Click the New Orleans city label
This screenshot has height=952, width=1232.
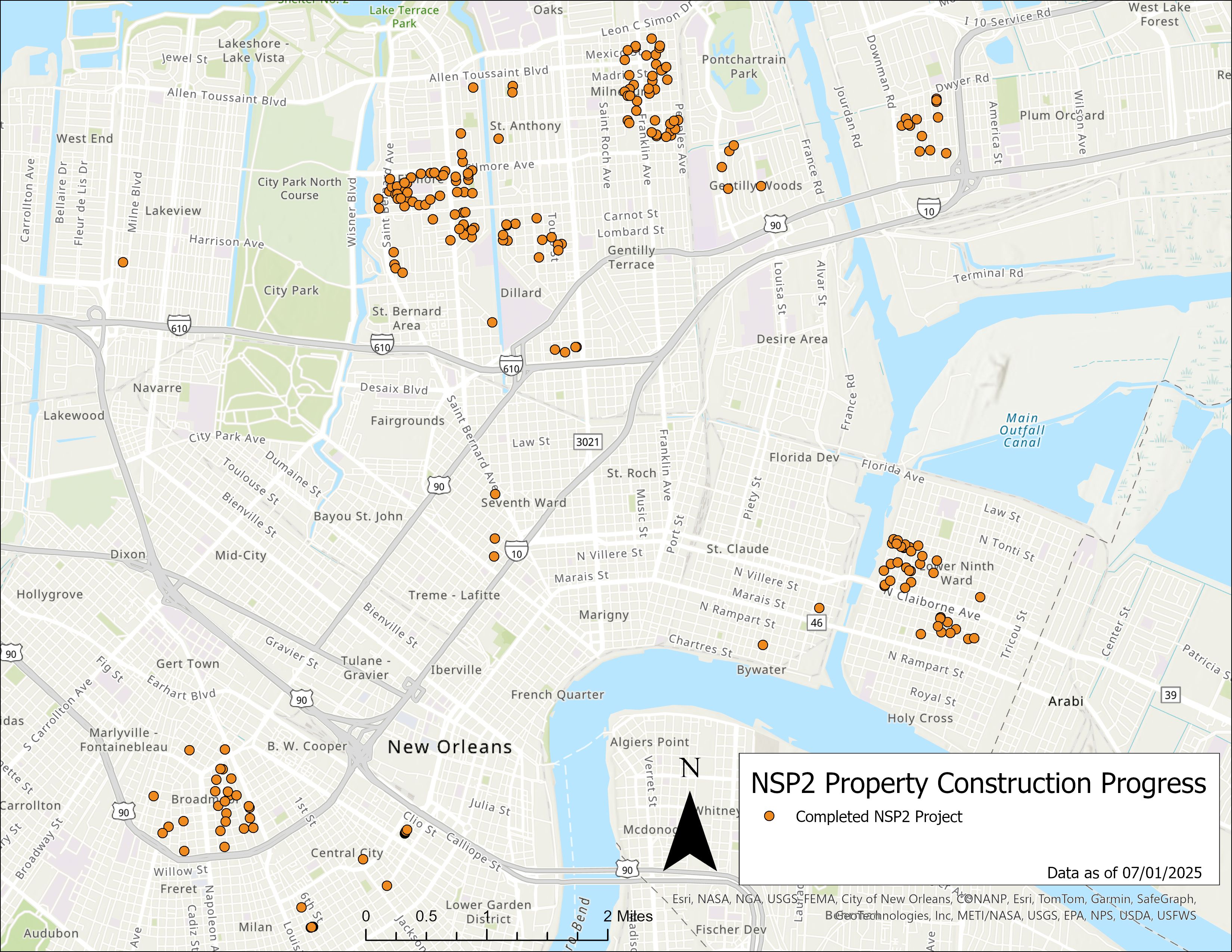(x=449, y=747)
